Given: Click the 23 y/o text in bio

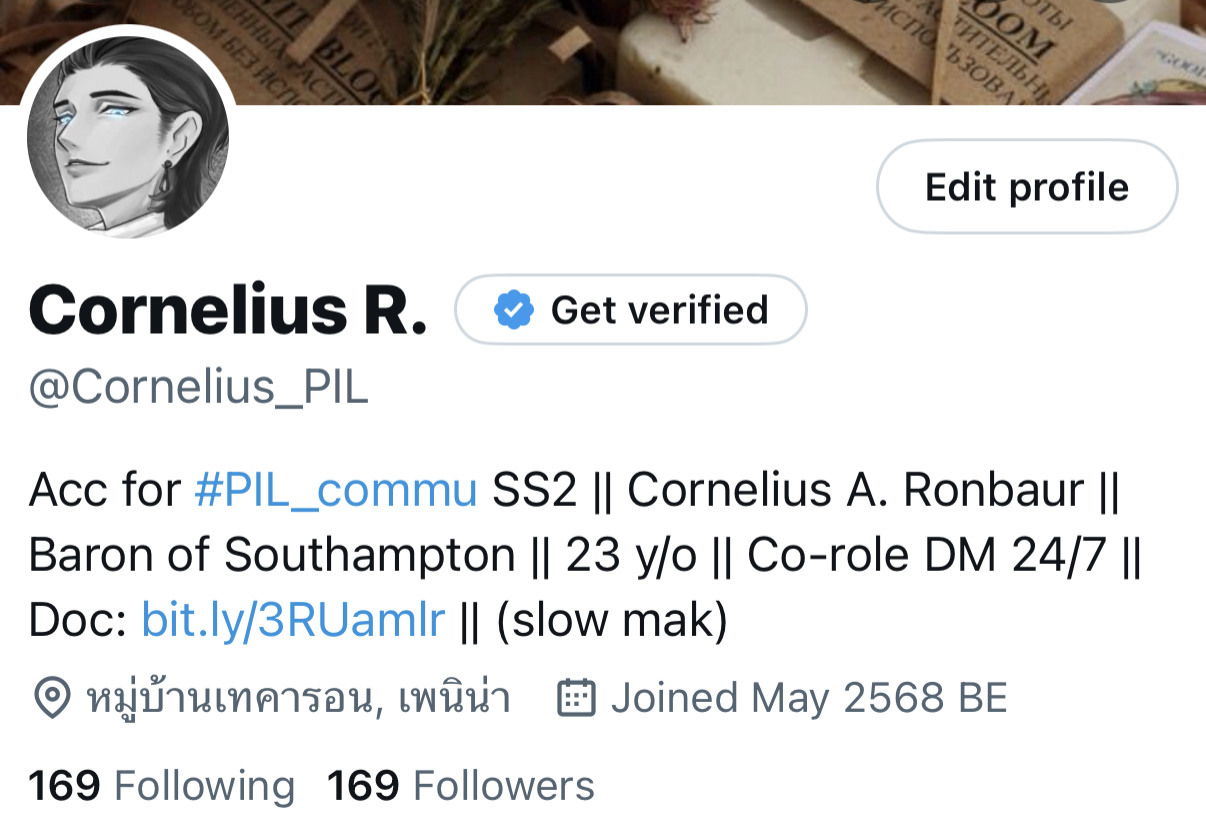Looking at the screenshot, I should point(630,556).
